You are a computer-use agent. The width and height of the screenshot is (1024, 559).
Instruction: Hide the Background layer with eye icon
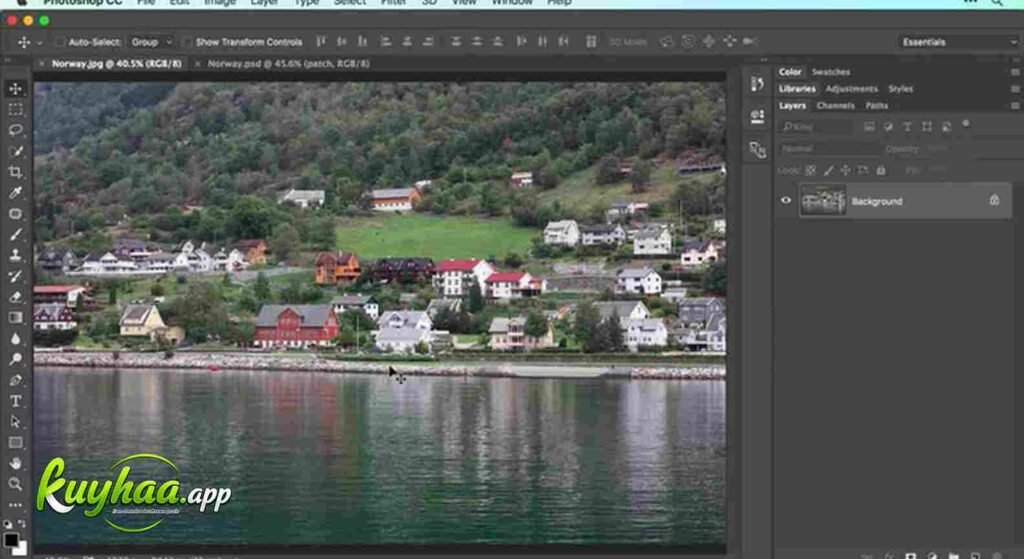coord(786,200)
